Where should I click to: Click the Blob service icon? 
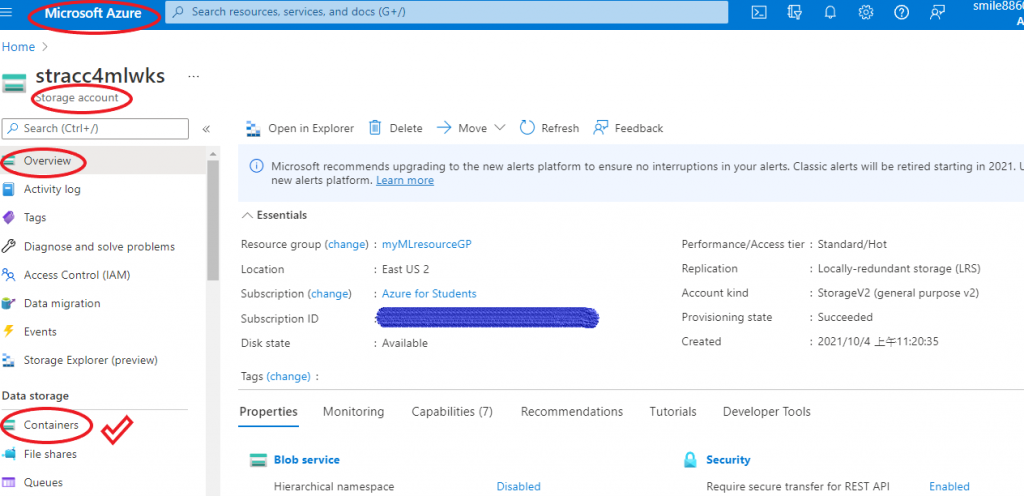tap(260, 460)
